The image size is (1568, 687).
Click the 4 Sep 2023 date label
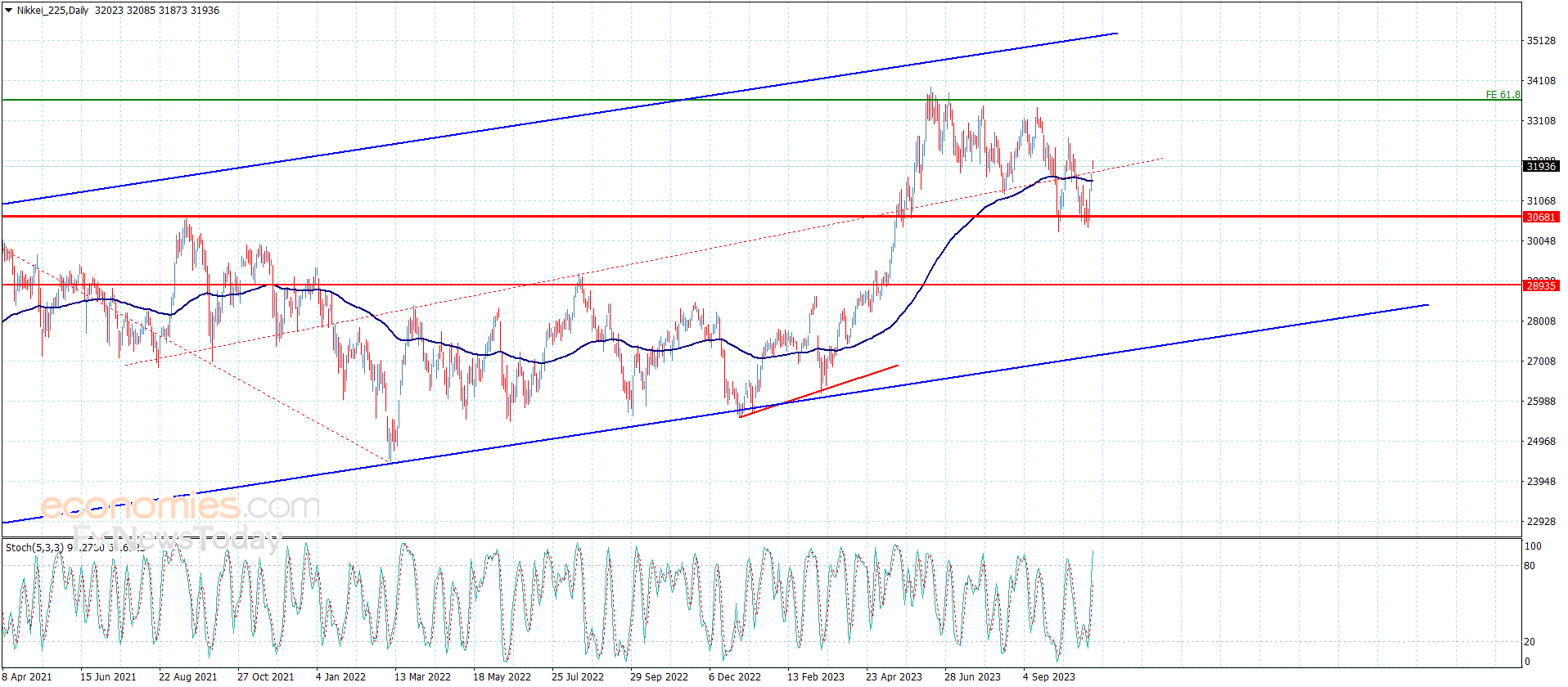coord(1049,677)
